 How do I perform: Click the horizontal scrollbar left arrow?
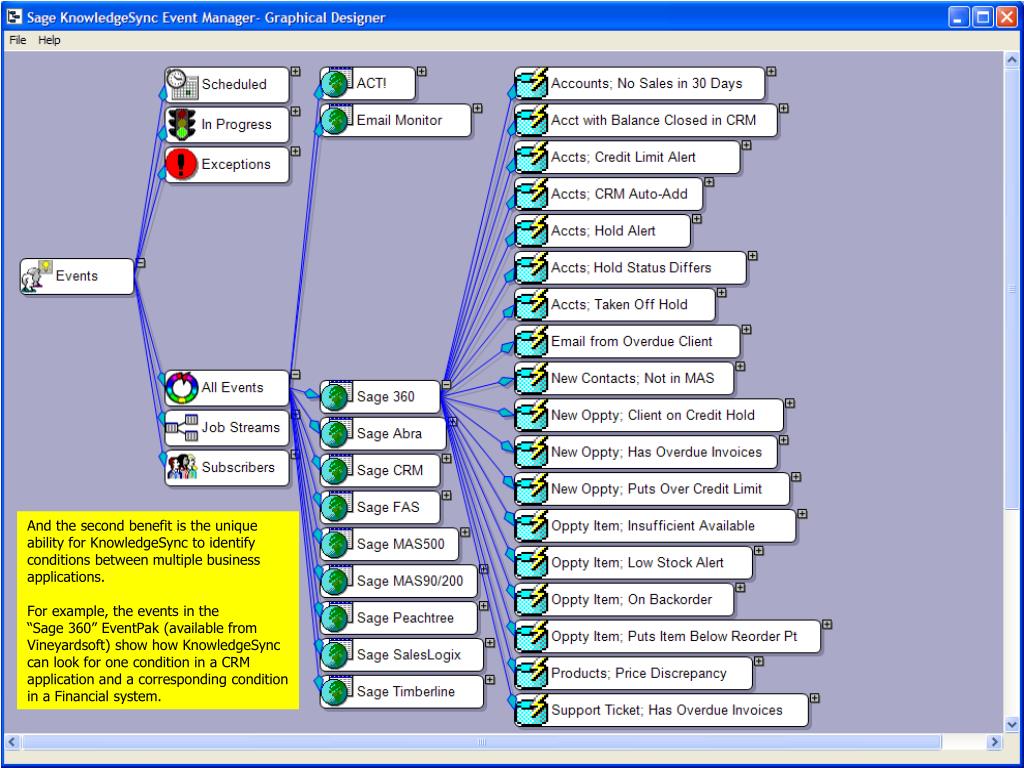[12, 742]
